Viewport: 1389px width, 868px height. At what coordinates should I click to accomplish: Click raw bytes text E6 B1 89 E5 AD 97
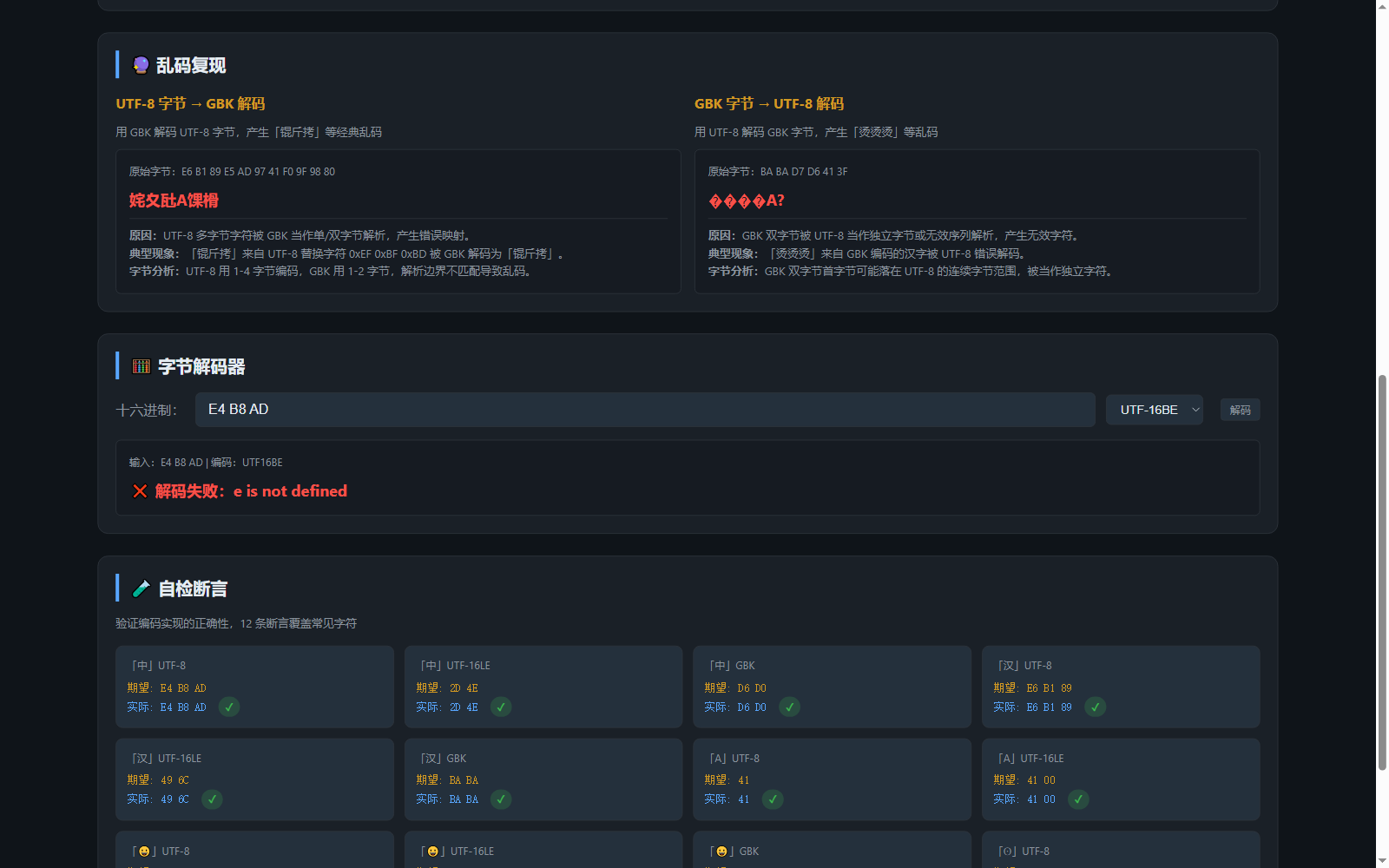click(258, 172)
